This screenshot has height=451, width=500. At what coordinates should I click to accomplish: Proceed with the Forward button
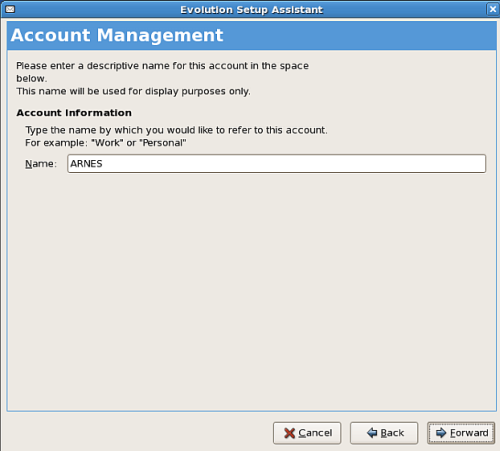(461, 433)
